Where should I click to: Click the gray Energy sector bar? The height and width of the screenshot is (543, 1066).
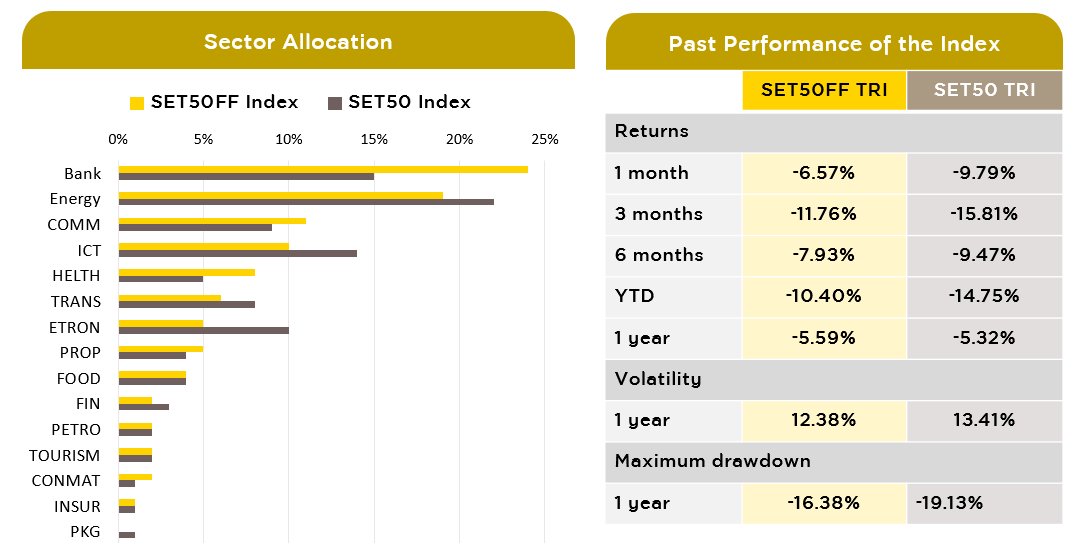point(306,202)
